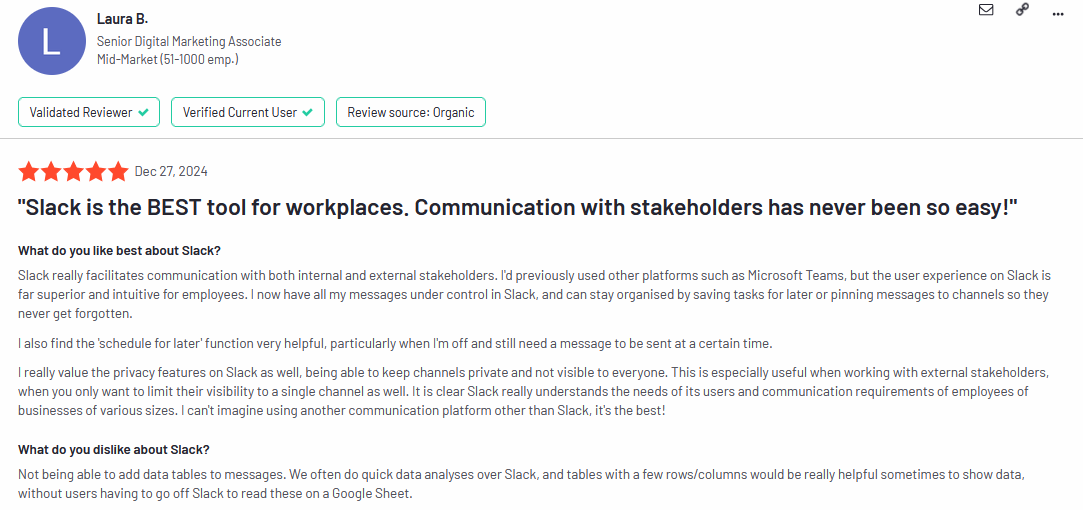Screen dimensions: 1083x510
Task: Click the paragraph starting 'I really value the privacy features'
Action: pyautogui.click(x=534, y=392)
